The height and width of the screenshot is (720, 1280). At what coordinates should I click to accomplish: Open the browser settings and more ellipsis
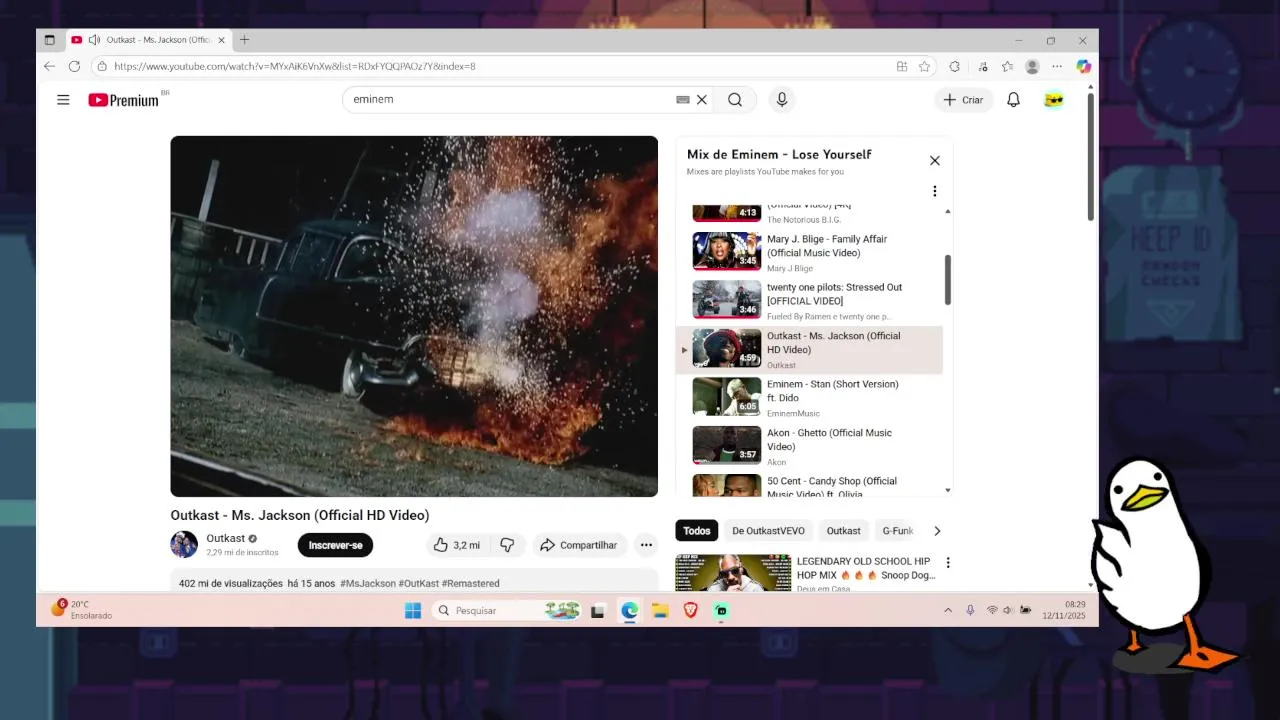1058,66
